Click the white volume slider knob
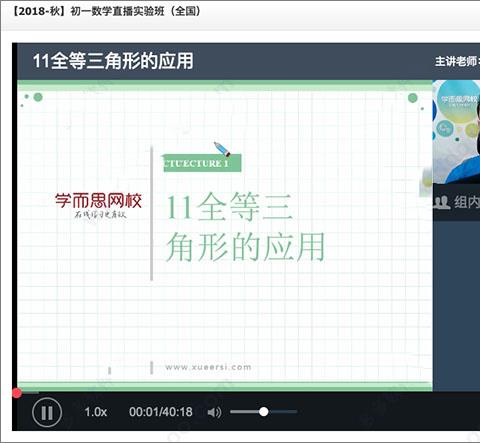This screenshot has height=443, width=480. pos(264,412)
